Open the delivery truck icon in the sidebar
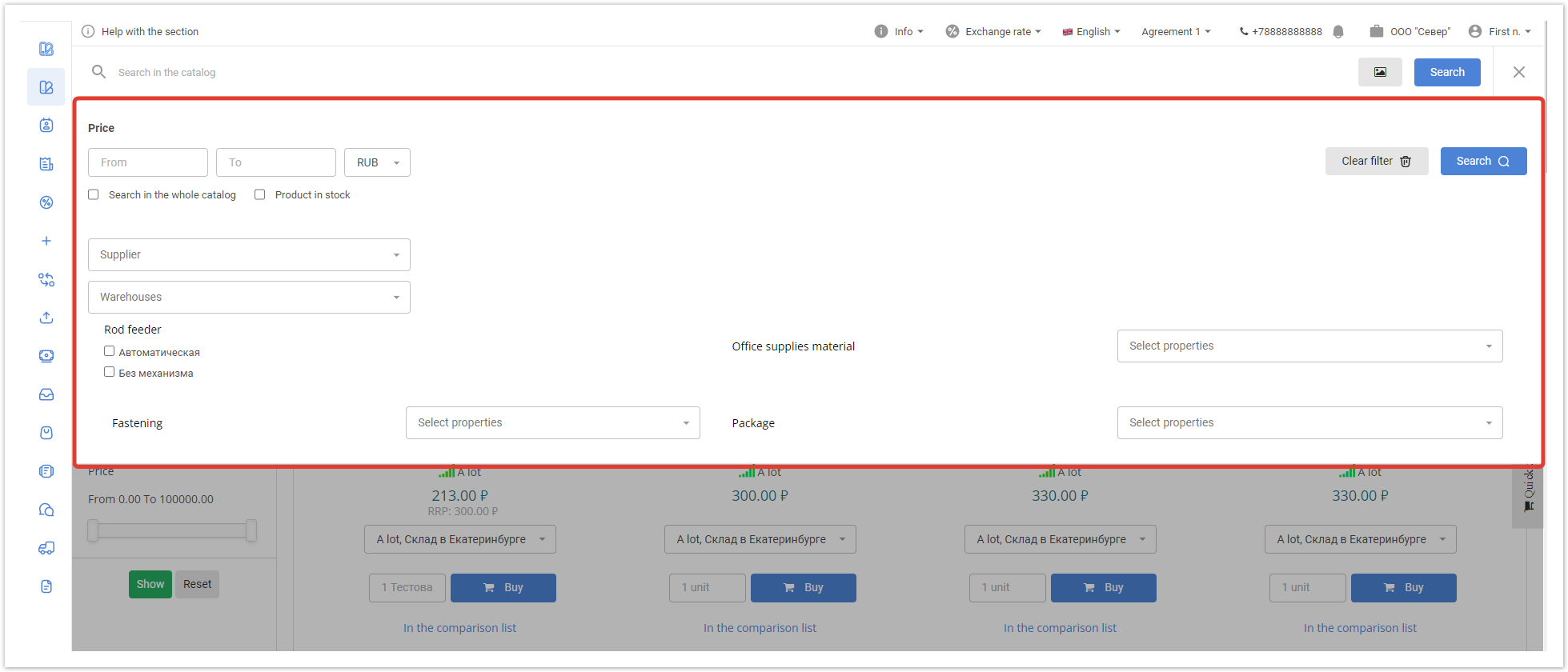The width and height of the screenshot is (1568, 672). click(46, 548)
